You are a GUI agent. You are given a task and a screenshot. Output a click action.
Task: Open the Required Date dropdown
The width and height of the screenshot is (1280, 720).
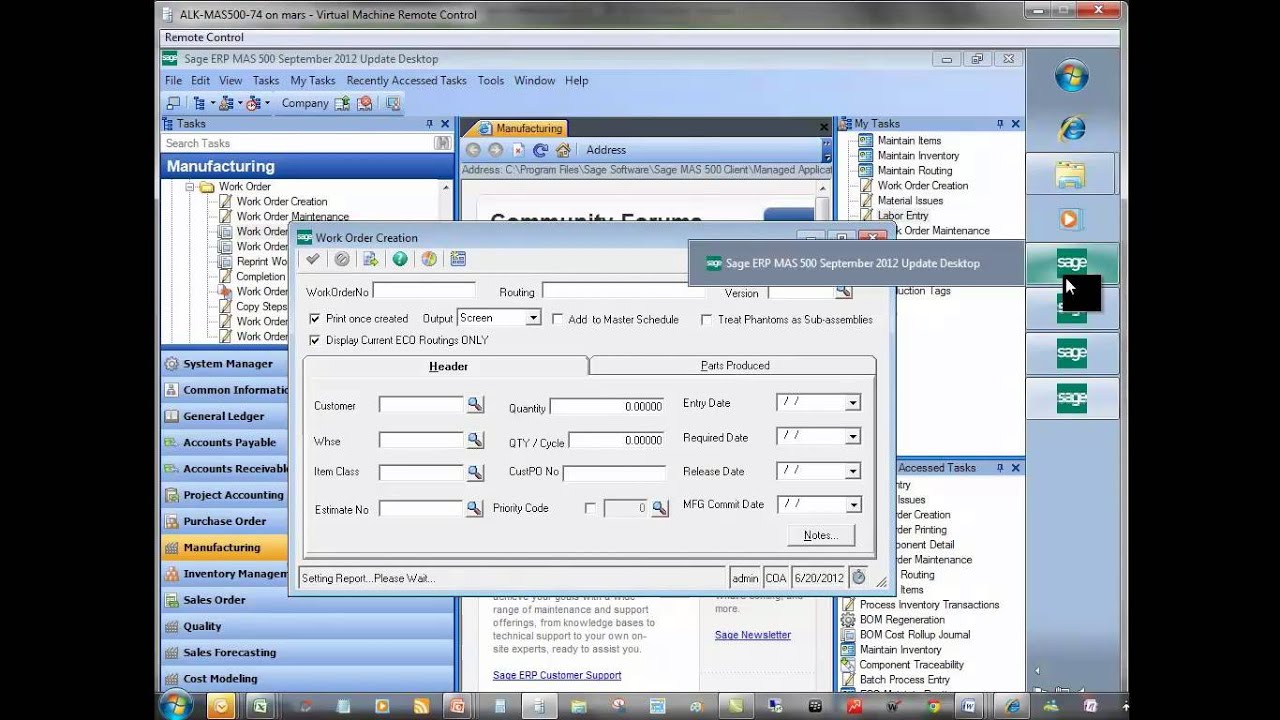pos(852,437)
